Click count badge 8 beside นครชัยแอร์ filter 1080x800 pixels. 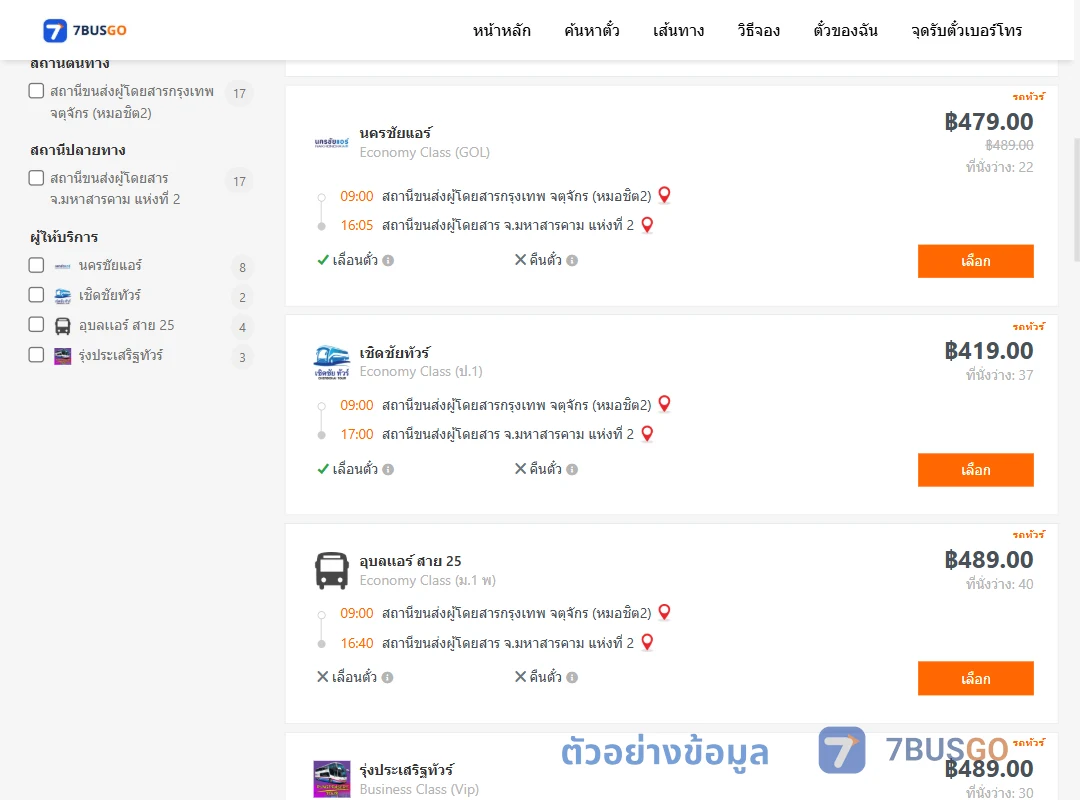pos(242,267)
